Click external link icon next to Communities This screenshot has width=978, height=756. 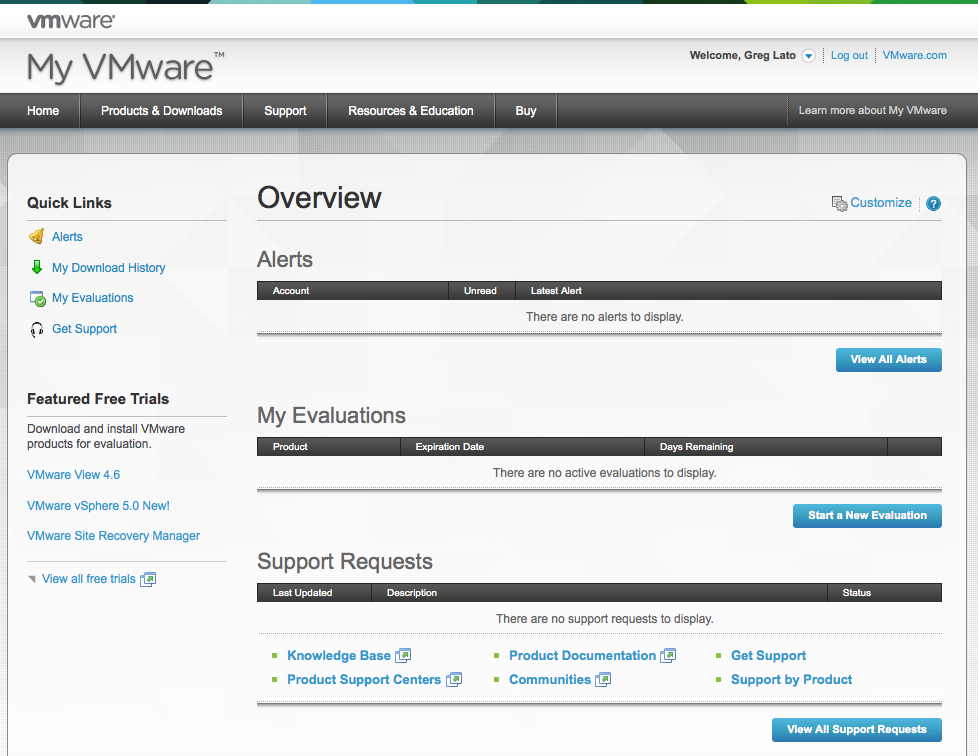click(x=603, y=680)
